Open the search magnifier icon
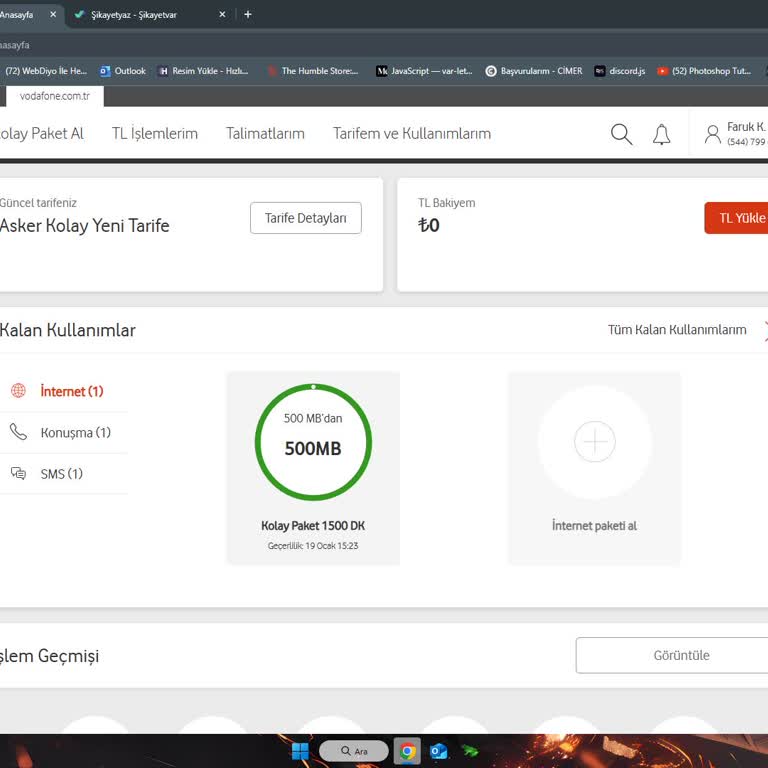Screen dimensions: 768x768 [x=622, y=134]
